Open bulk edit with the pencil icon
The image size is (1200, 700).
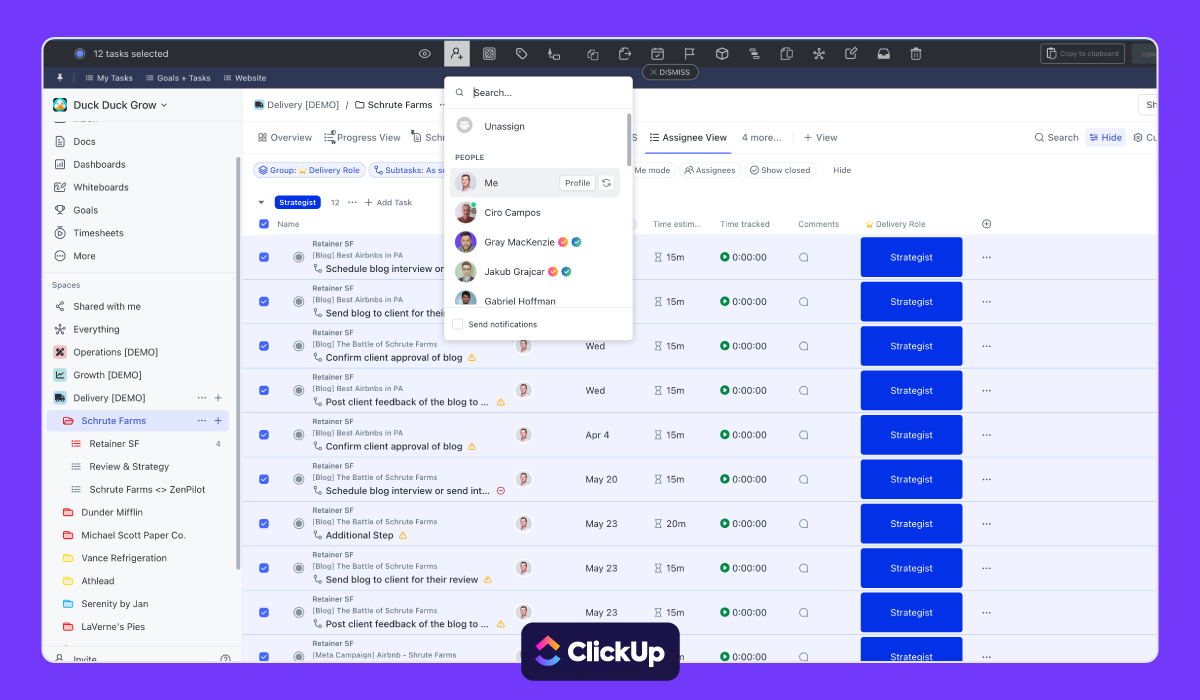coord(851,53)
